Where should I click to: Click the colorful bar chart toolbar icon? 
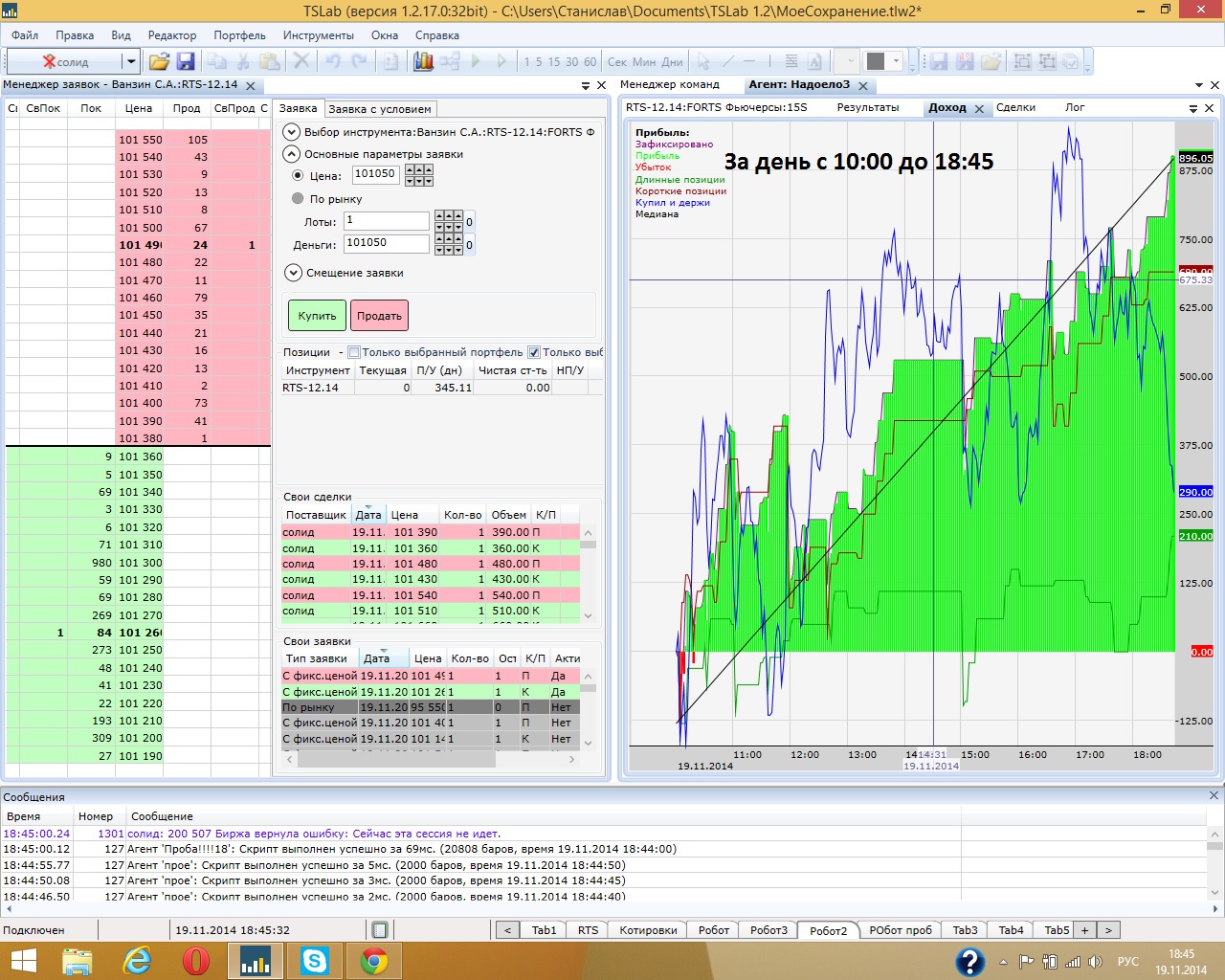(423, 61)
